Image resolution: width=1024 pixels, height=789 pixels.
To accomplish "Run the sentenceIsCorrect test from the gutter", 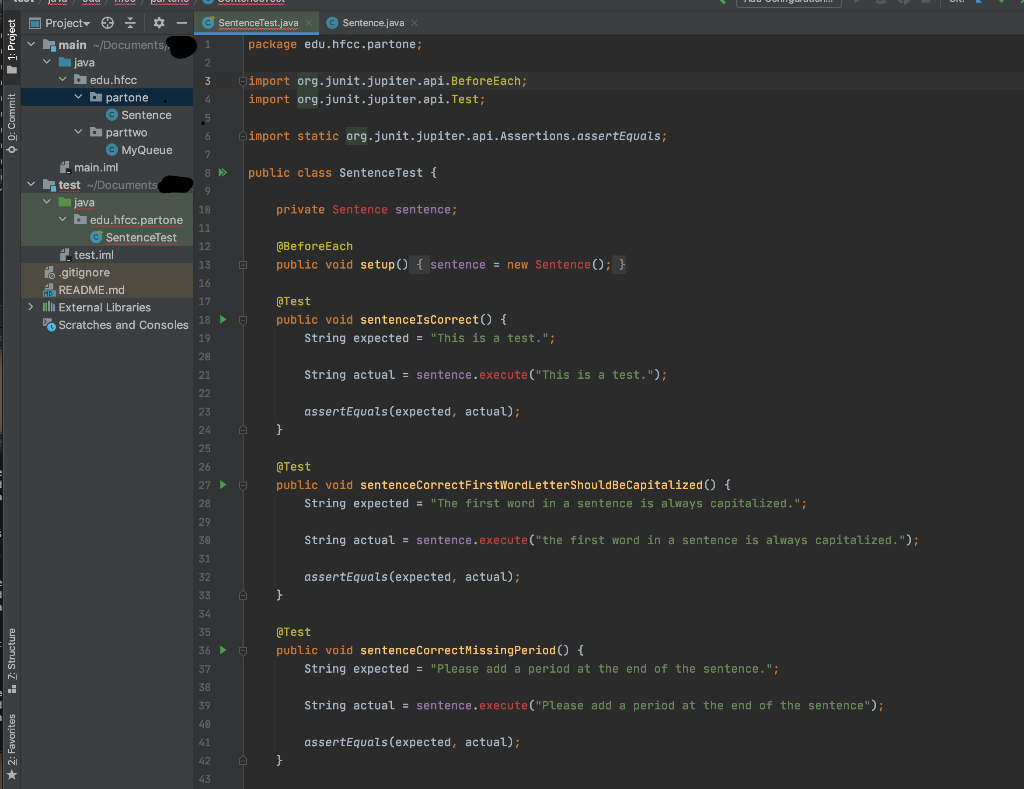I will [x=223, y=319].
